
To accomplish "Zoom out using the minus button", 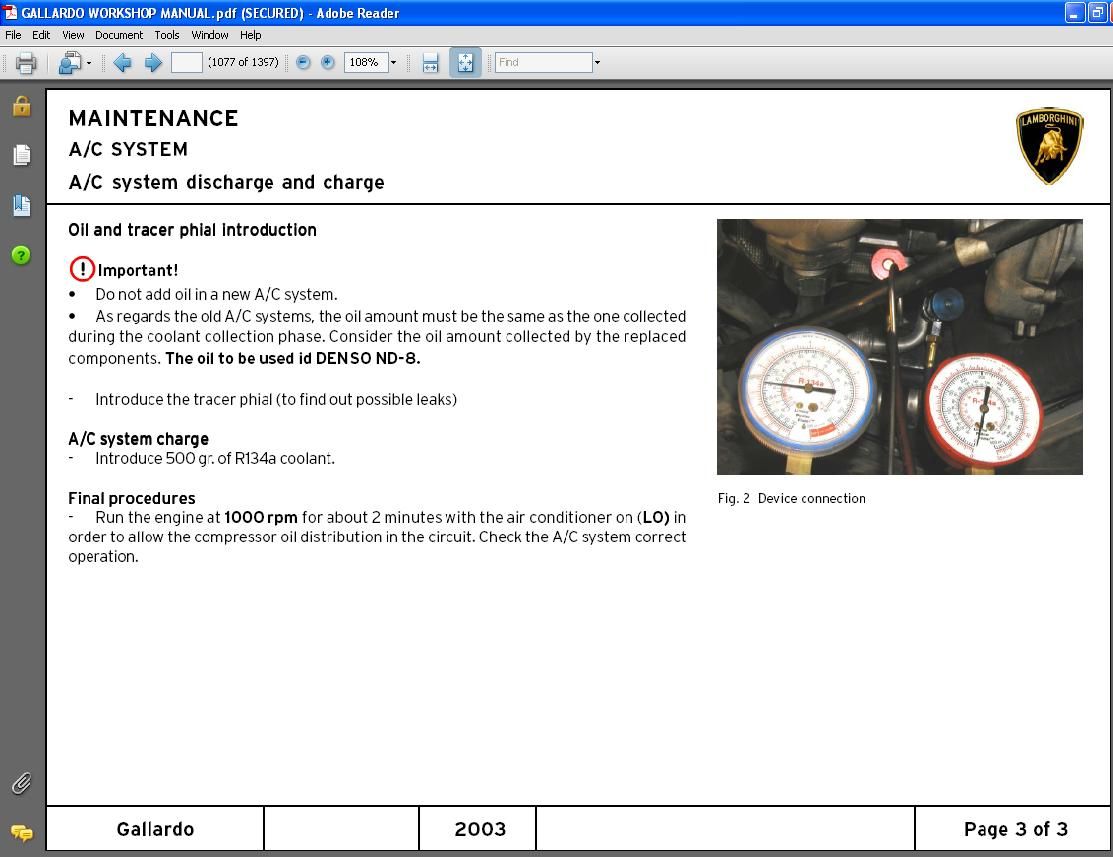I will coord(303,63).
